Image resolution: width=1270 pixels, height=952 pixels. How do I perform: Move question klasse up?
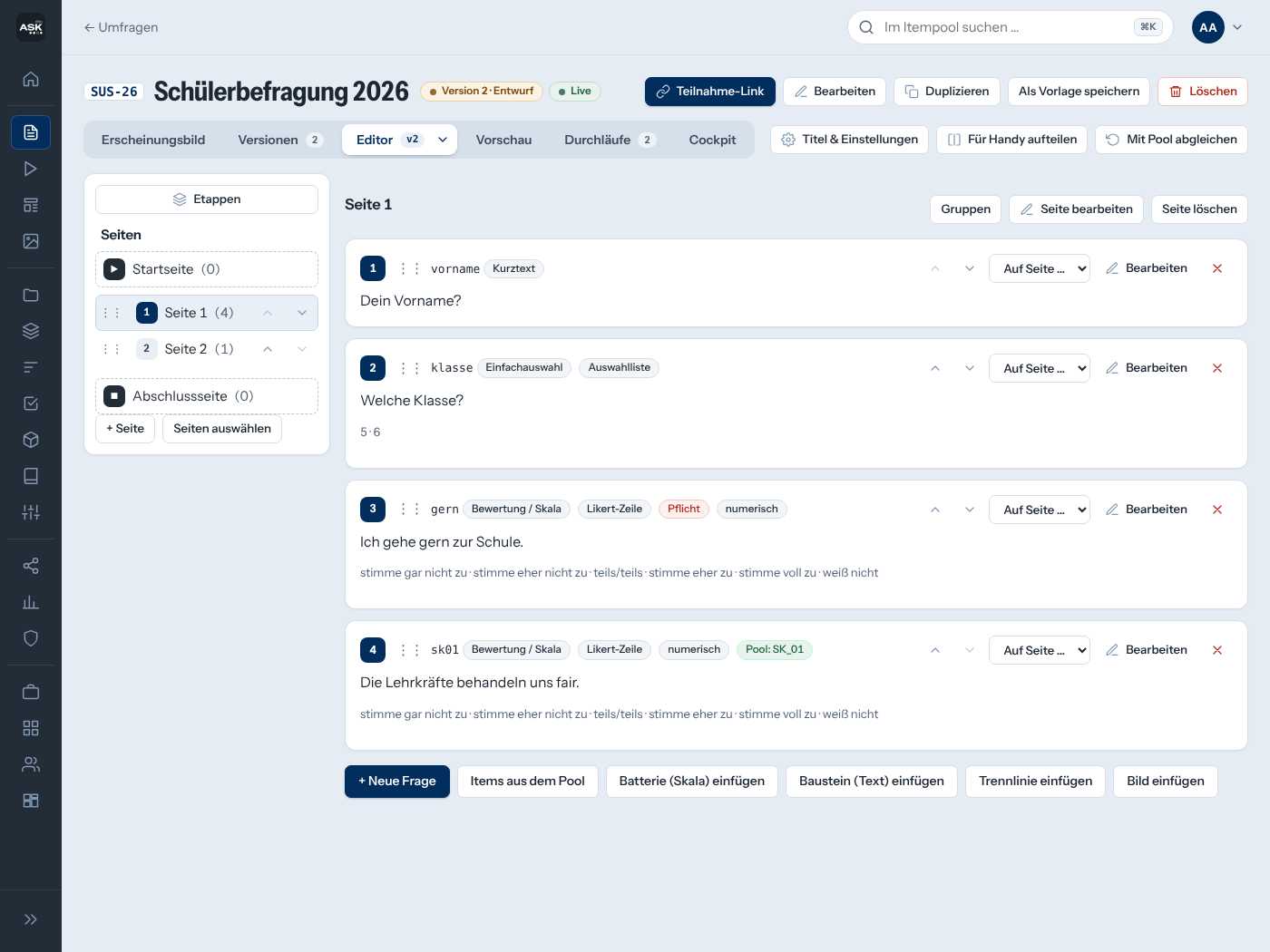click(935, 368)
